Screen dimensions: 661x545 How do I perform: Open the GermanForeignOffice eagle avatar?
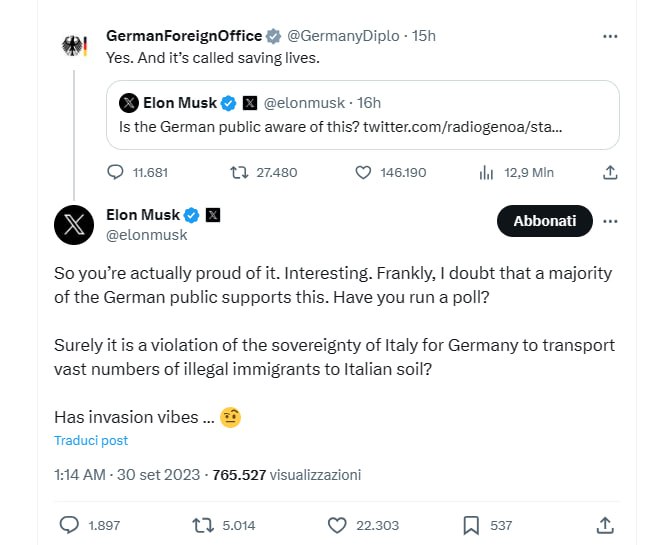pos(75,47)
